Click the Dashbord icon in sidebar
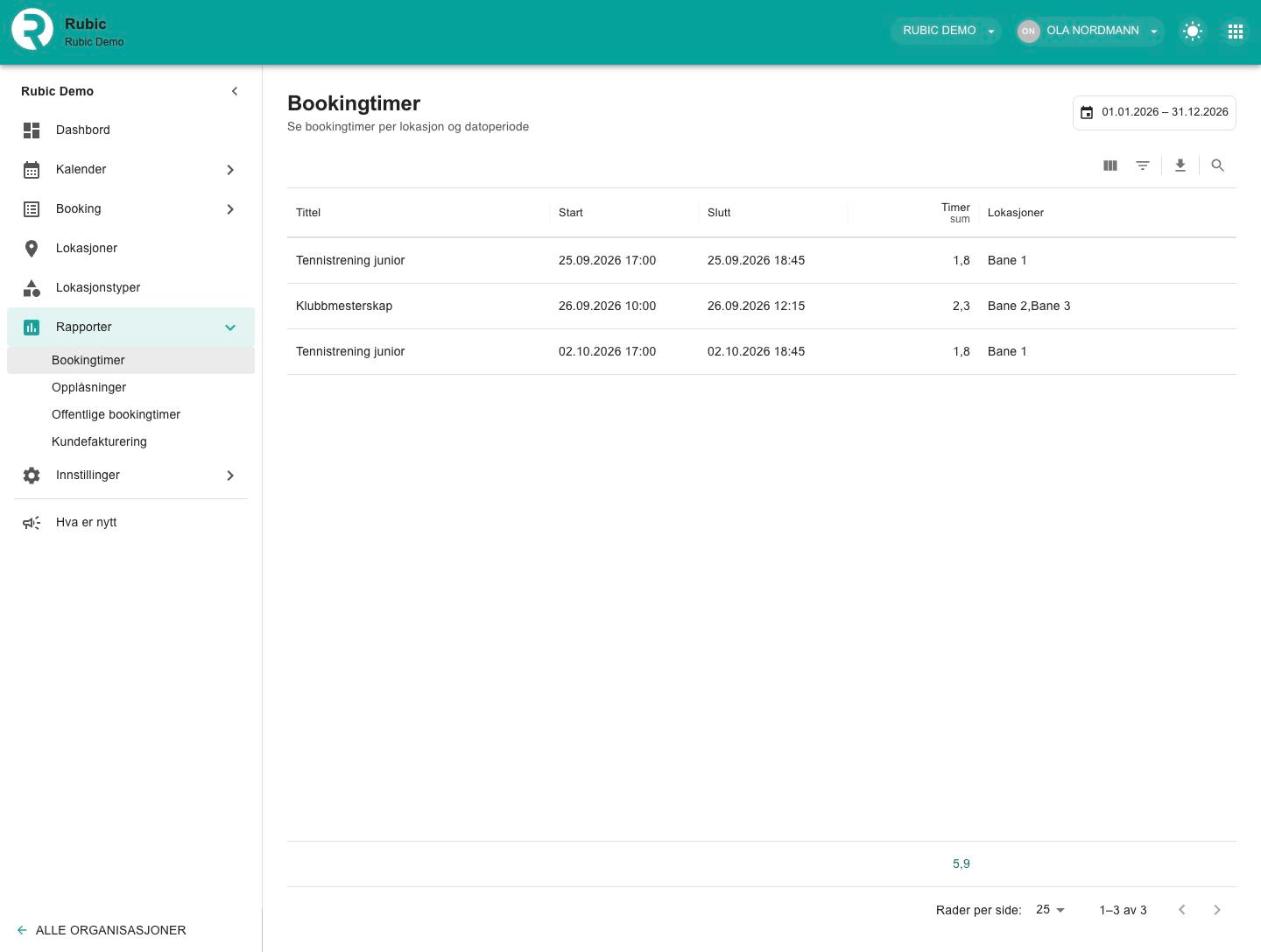The width and height of the screenshot is (1261, 952). (x=32, y=130)
